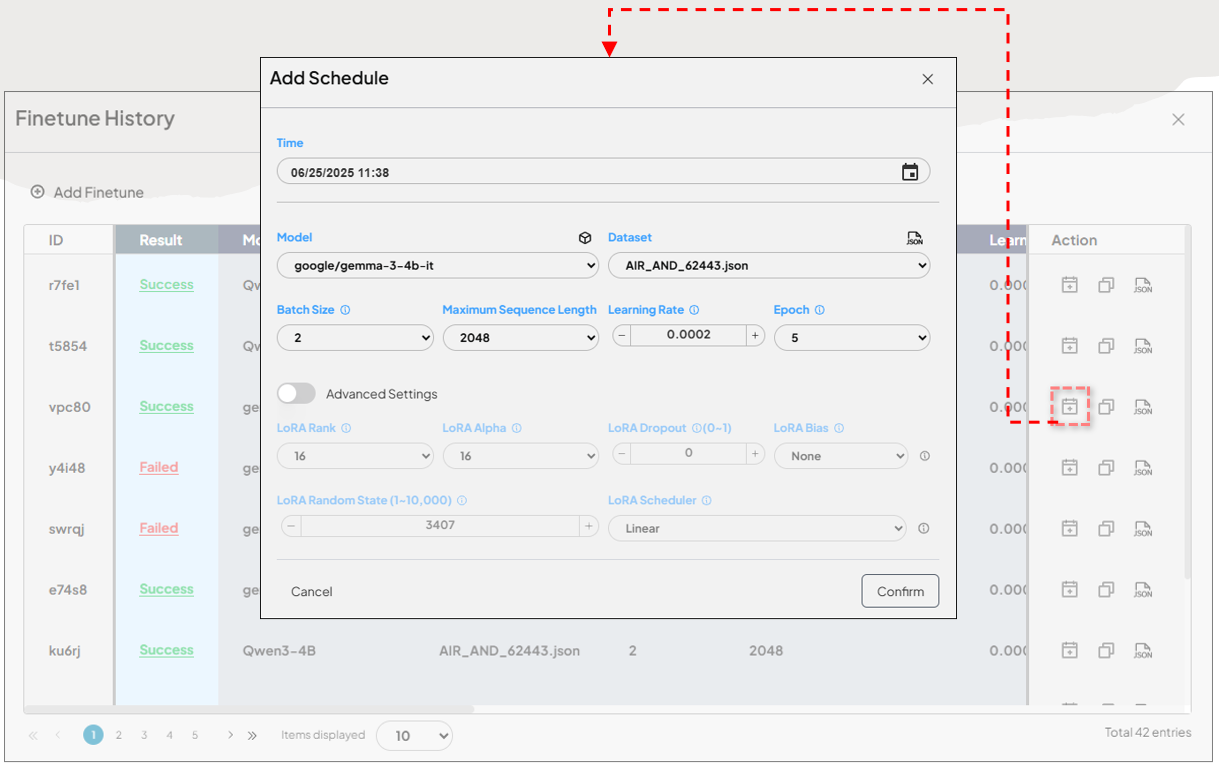The image size is (1219, 766).
Task: Enable the Advanced Settings toggle
Action: 296,394
